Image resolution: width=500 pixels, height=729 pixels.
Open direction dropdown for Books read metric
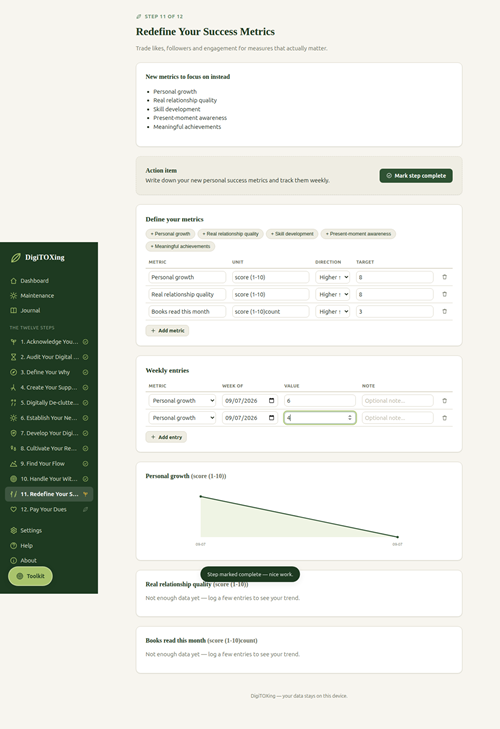click(333, 311)
